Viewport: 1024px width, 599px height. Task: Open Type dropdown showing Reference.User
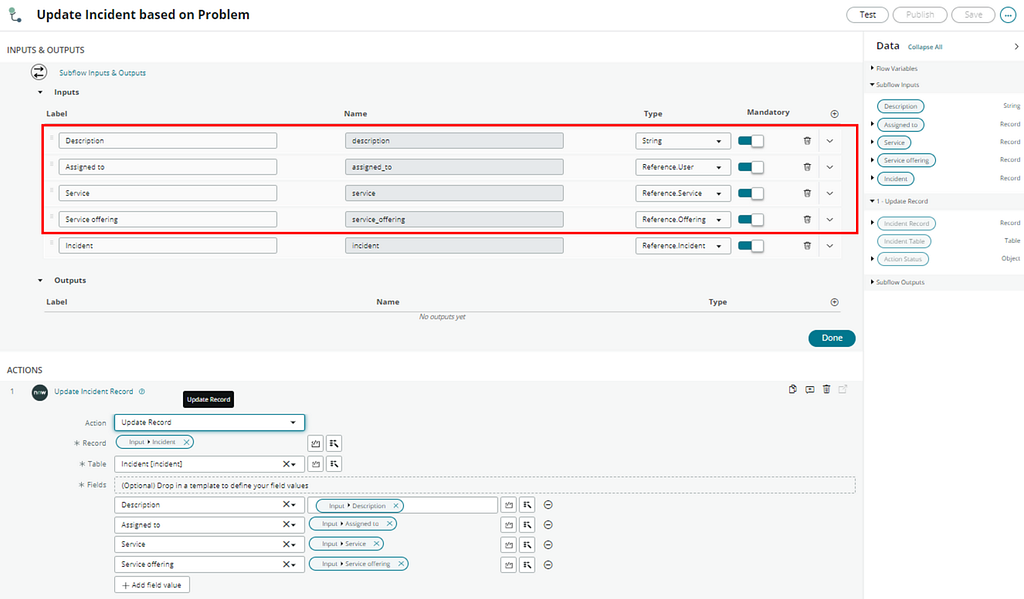(682, 167)
